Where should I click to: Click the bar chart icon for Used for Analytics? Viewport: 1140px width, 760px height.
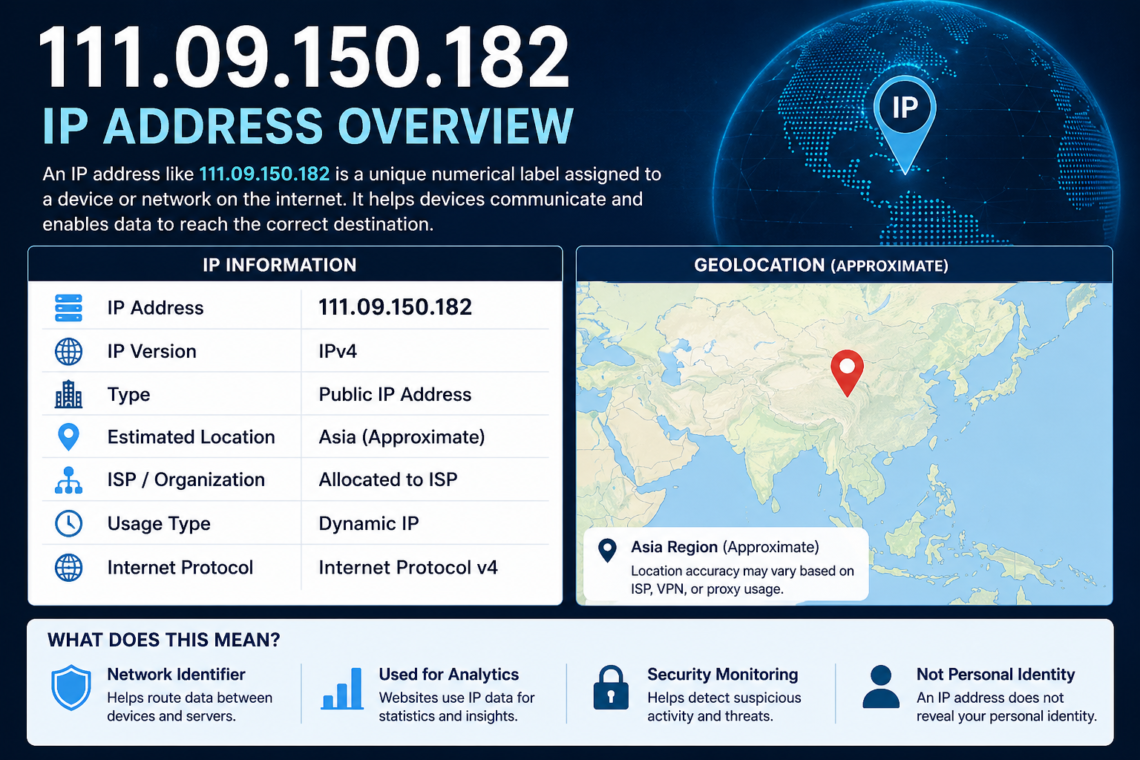342,688
